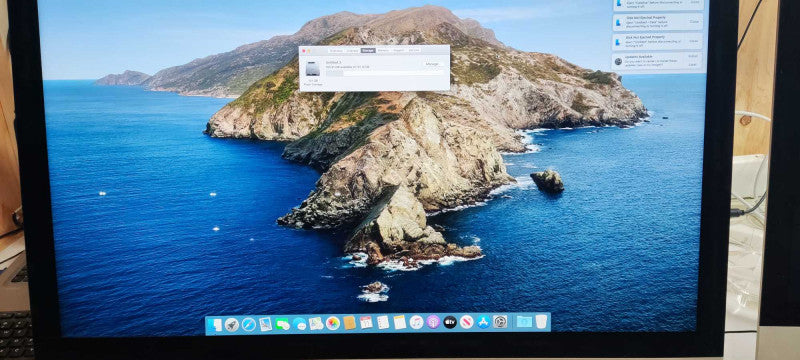The width and height of the screenshot is (800, 360).
Task: Switch to the Displays tab
Action: [x=353, y=50]
